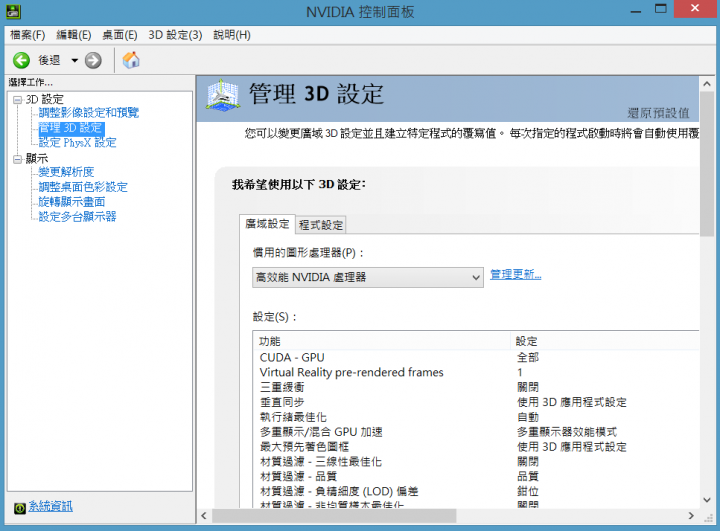Screen dimensions: 720x531
Task: Collapse the 顯示 tree node
Action: click(17, 159)
